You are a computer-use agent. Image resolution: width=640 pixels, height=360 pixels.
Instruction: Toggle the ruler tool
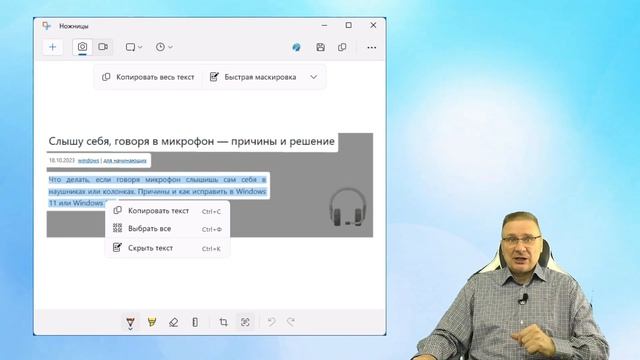coord(195,322)
